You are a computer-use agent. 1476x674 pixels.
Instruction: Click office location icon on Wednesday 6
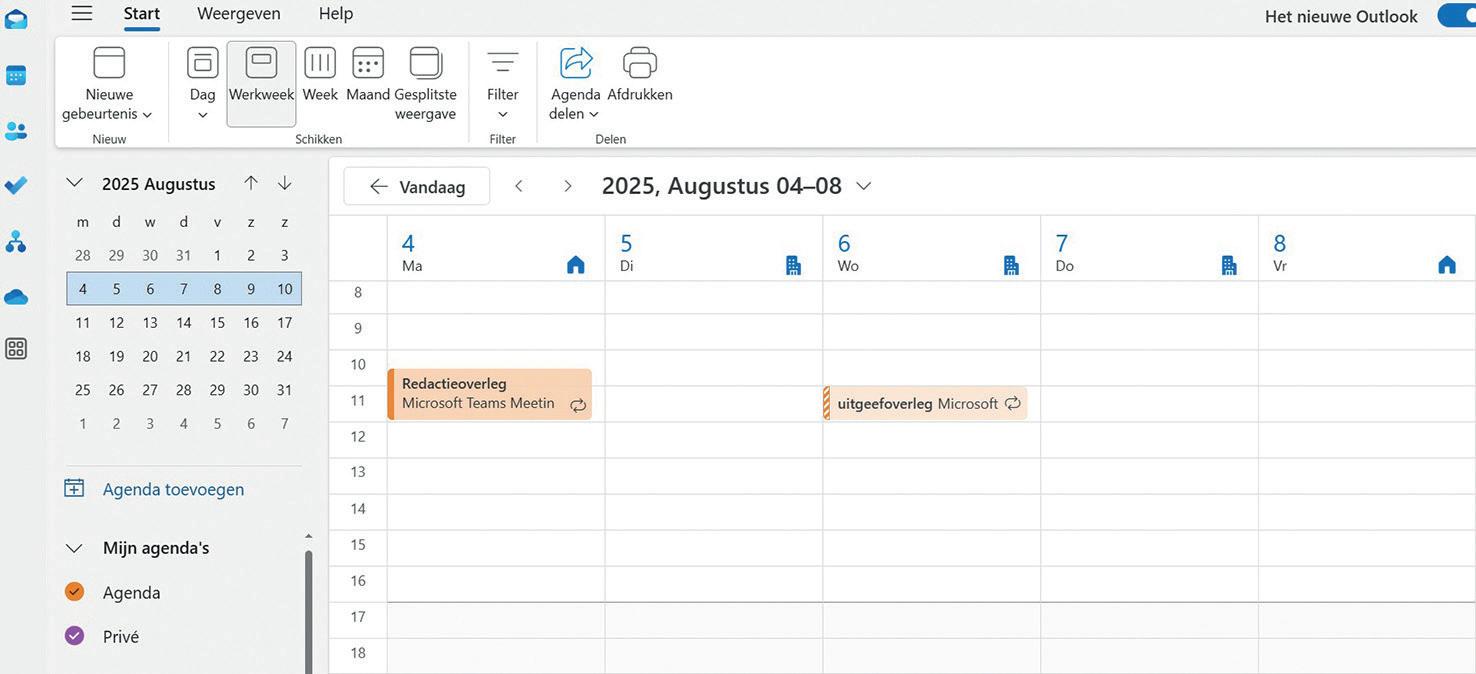(x=1011, y=265)
